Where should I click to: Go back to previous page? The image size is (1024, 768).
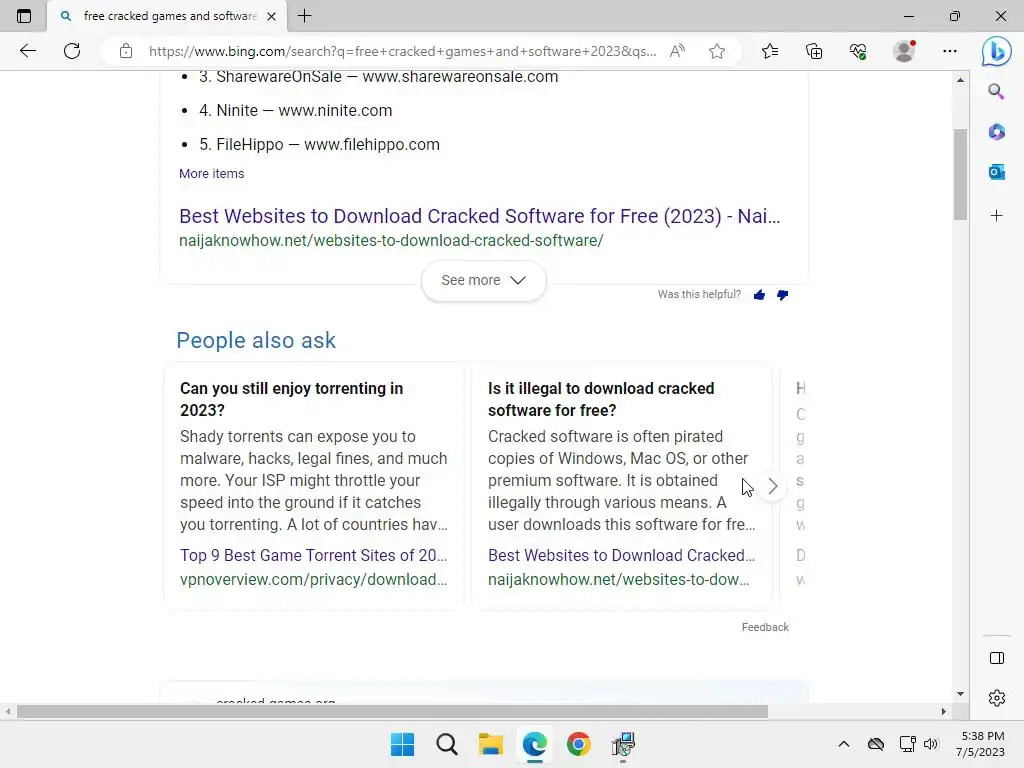27,51
